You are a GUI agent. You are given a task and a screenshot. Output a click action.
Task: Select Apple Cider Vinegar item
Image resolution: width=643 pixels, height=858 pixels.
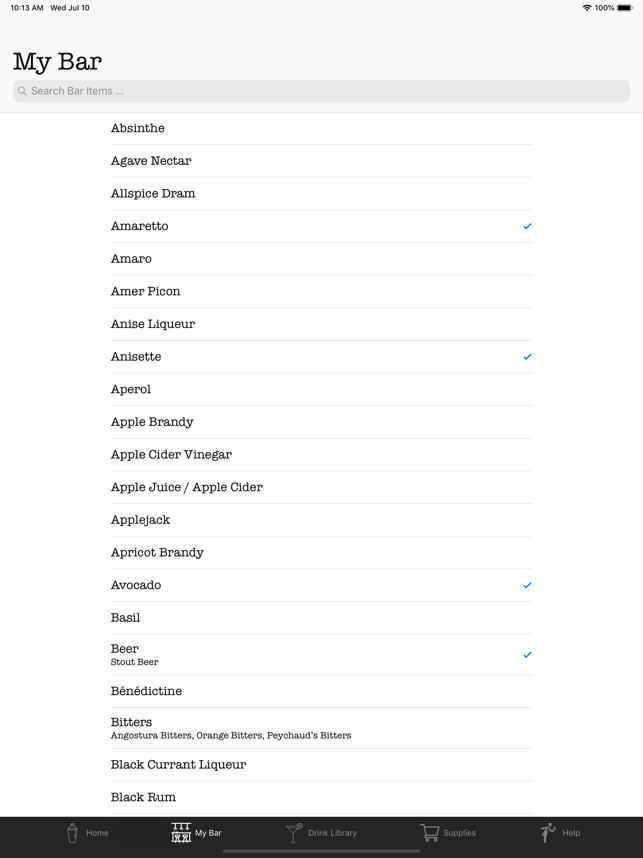(x=321, y=455)
